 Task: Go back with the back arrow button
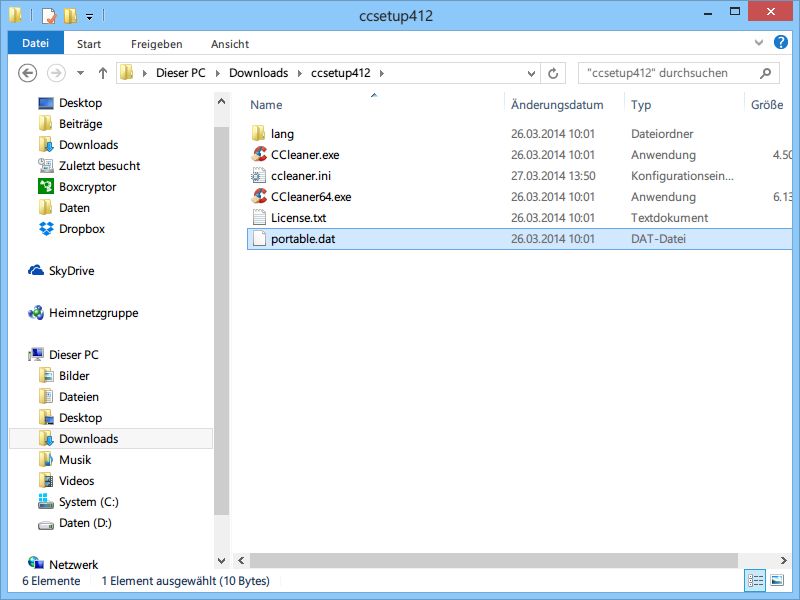pos(28,73)
